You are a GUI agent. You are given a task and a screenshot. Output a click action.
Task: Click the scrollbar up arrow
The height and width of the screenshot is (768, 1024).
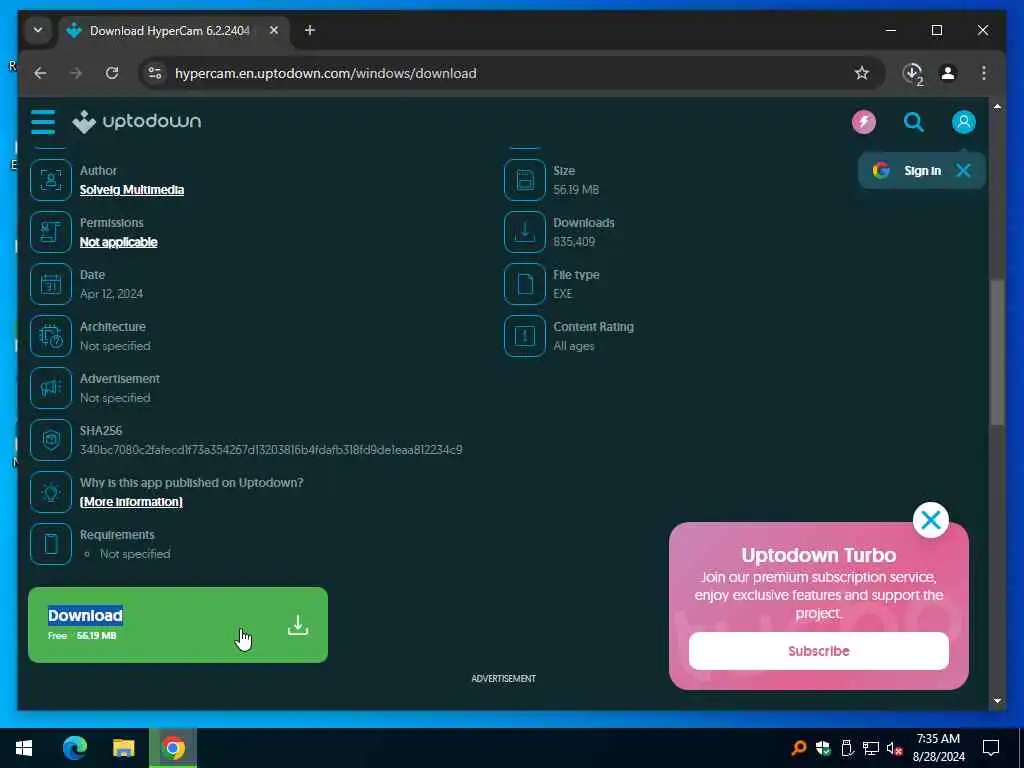pos(997,106)
